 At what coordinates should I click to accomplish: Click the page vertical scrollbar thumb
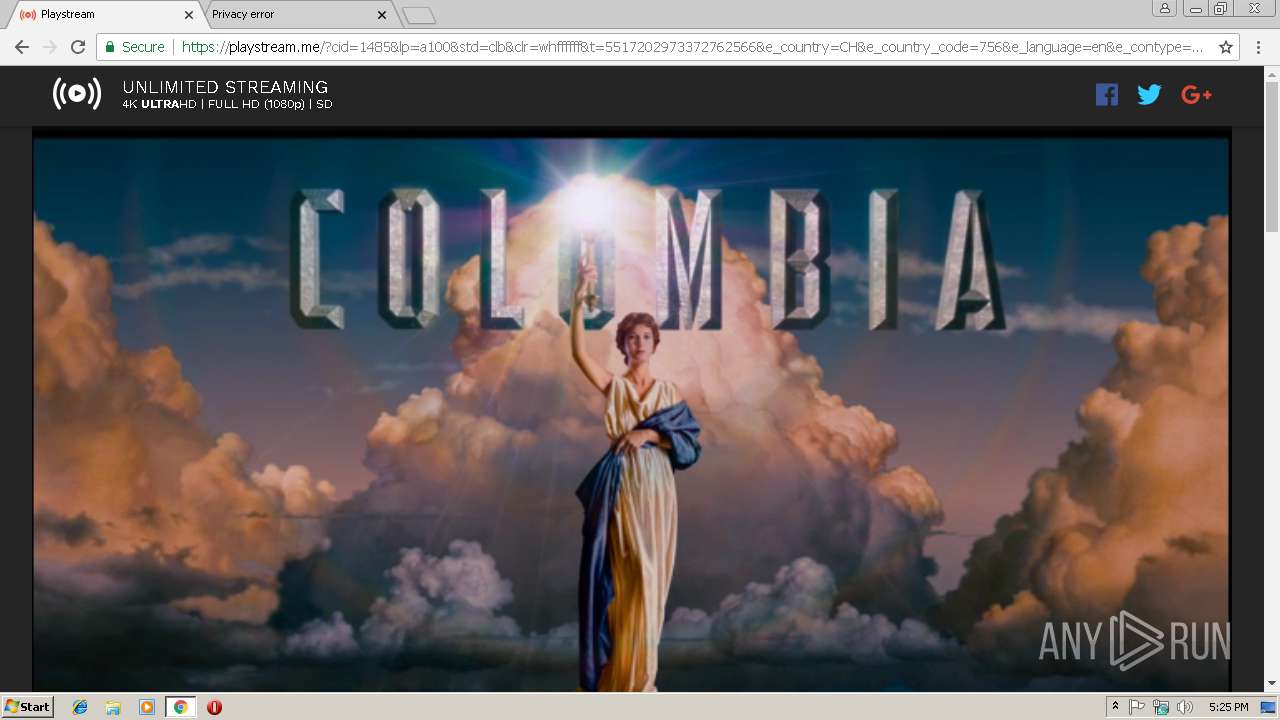[1271, 155]
